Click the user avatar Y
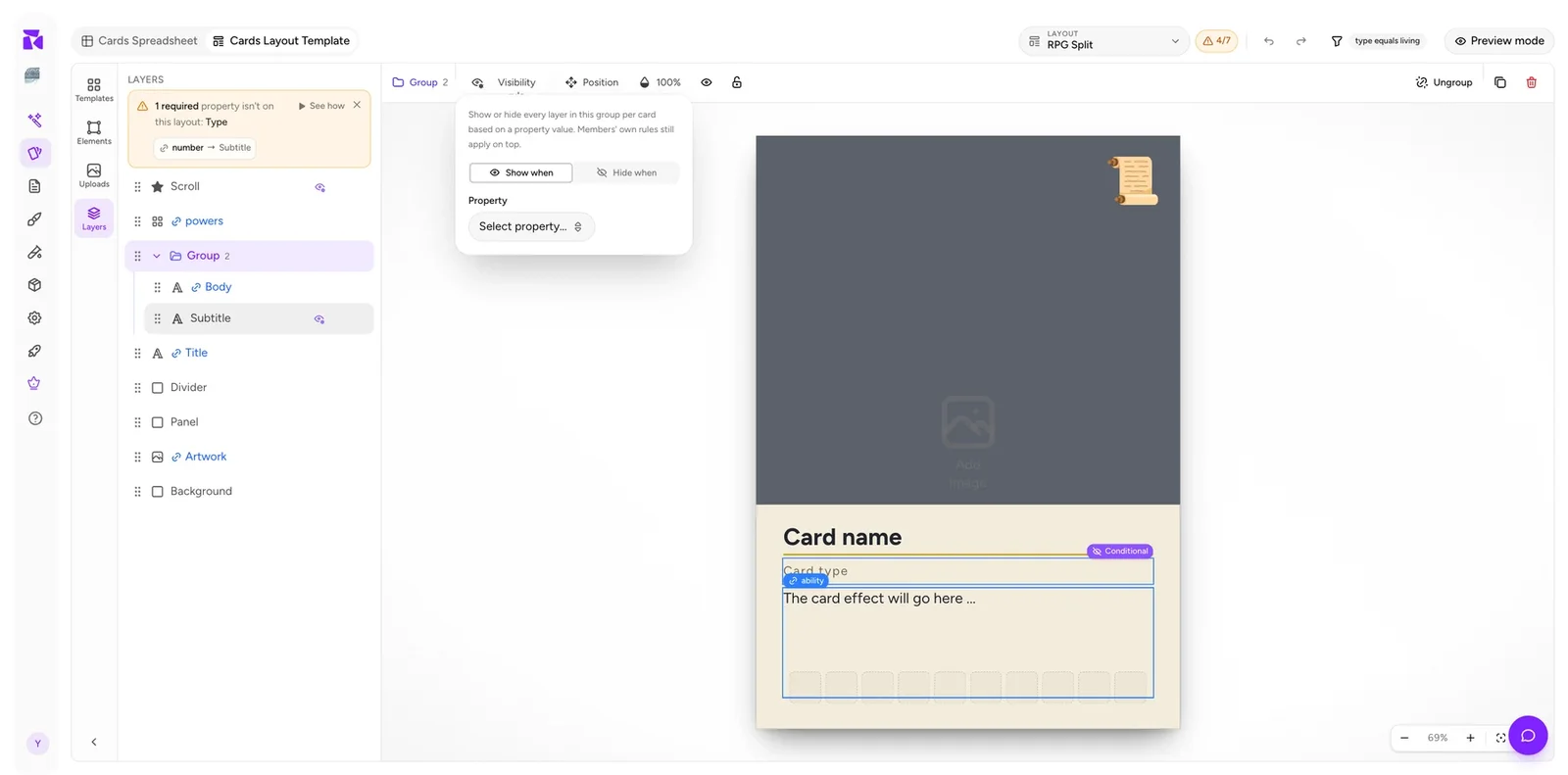Image resolution: width=1568 pixels, height=775 pixels. tap(37, 744)
